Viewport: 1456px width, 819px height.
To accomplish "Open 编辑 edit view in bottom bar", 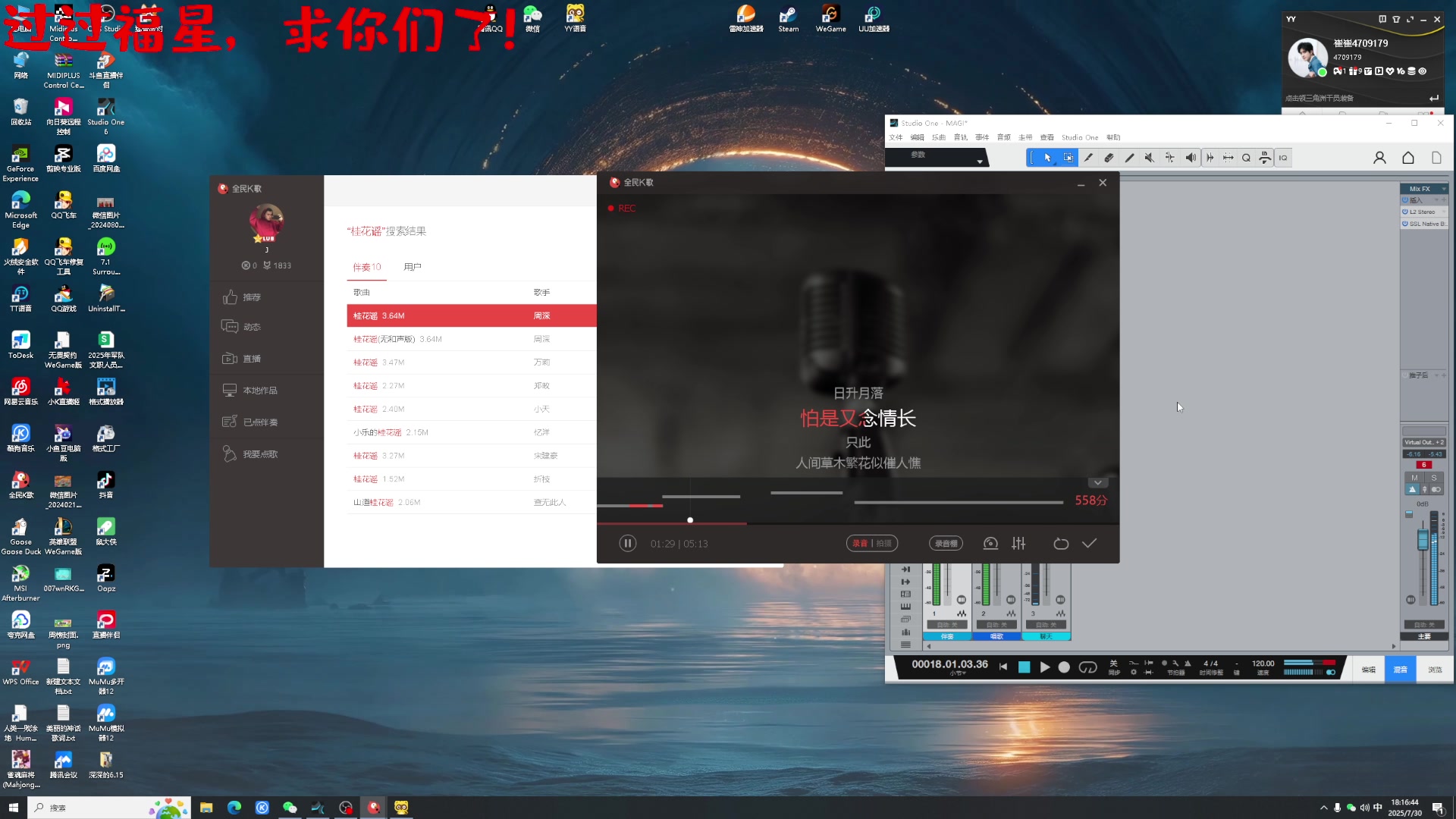I will click(1368, 670).
